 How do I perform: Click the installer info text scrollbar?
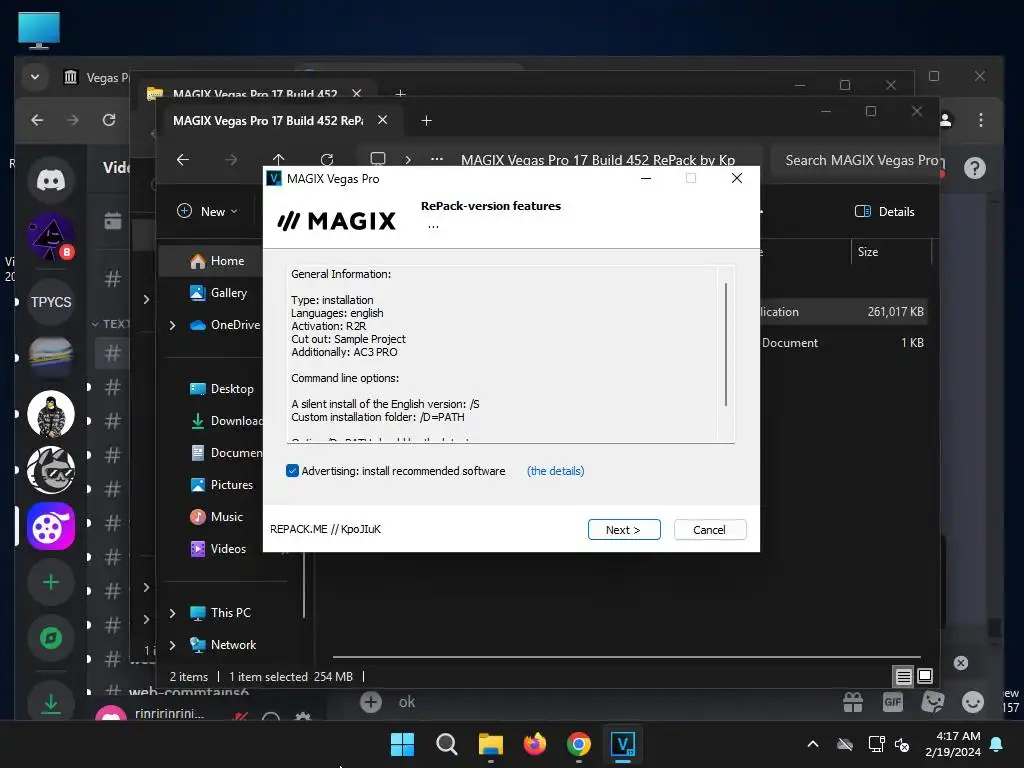click(726, 345)
